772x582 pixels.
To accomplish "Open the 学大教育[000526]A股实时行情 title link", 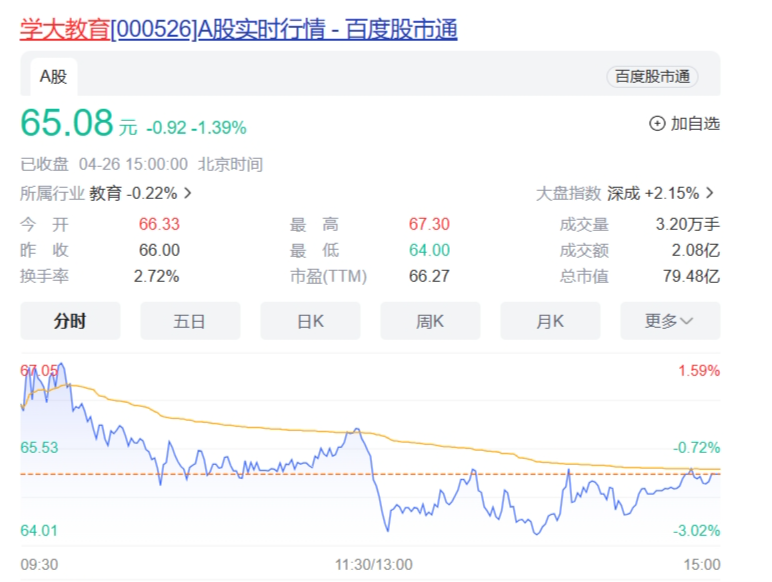I will (x=239, y=29).
